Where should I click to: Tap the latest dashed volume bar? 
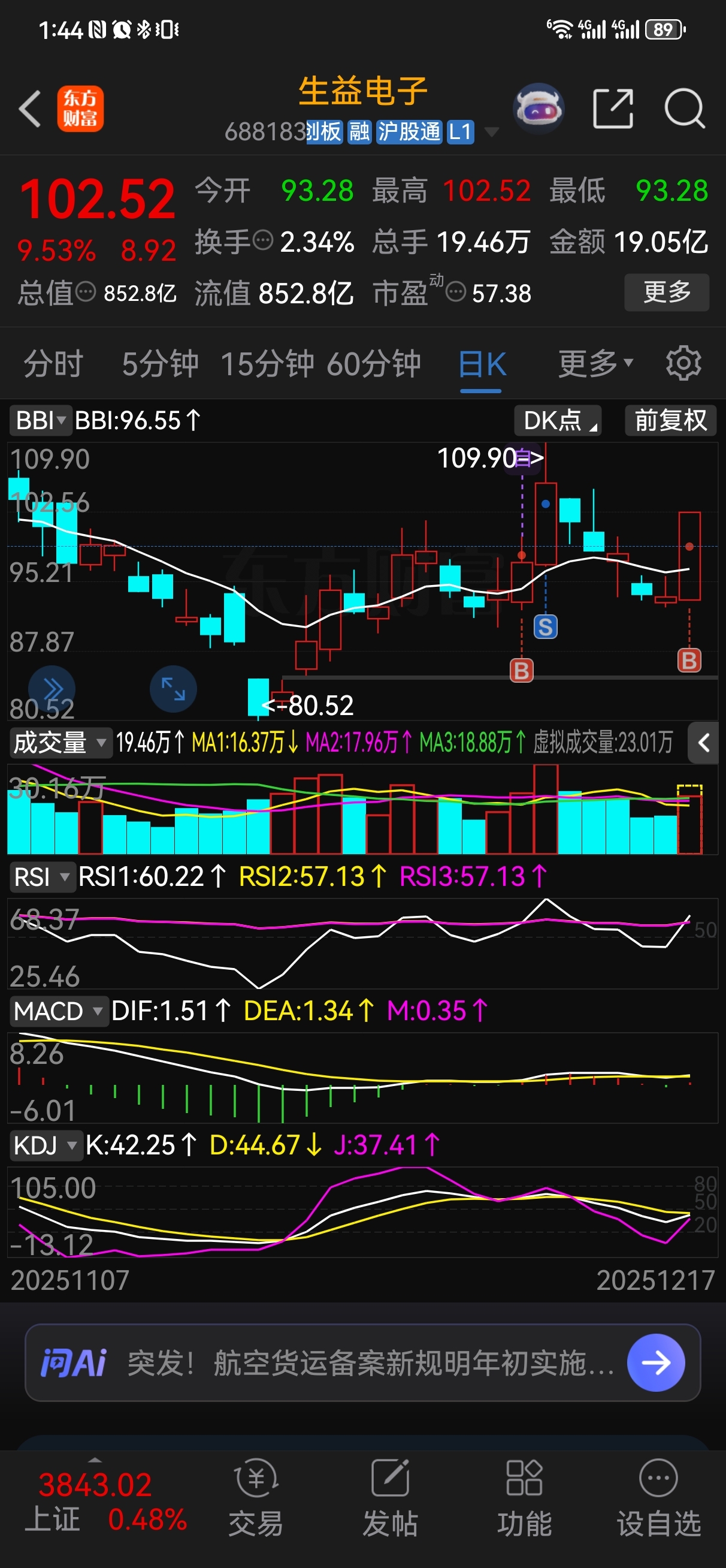pos(689,819)
